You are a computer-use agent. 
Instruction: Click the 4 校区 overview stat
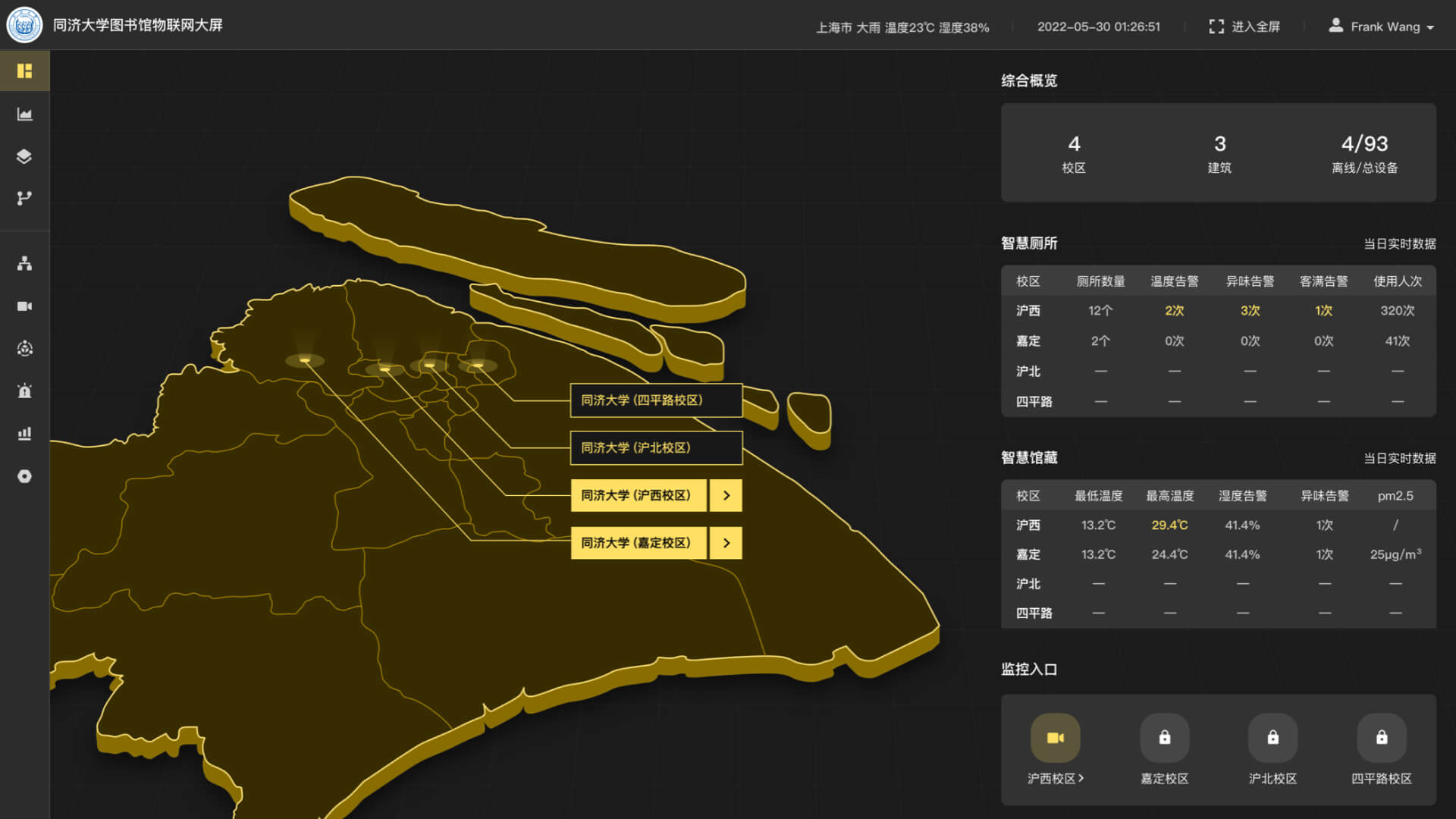click(x=1074, y=154)
